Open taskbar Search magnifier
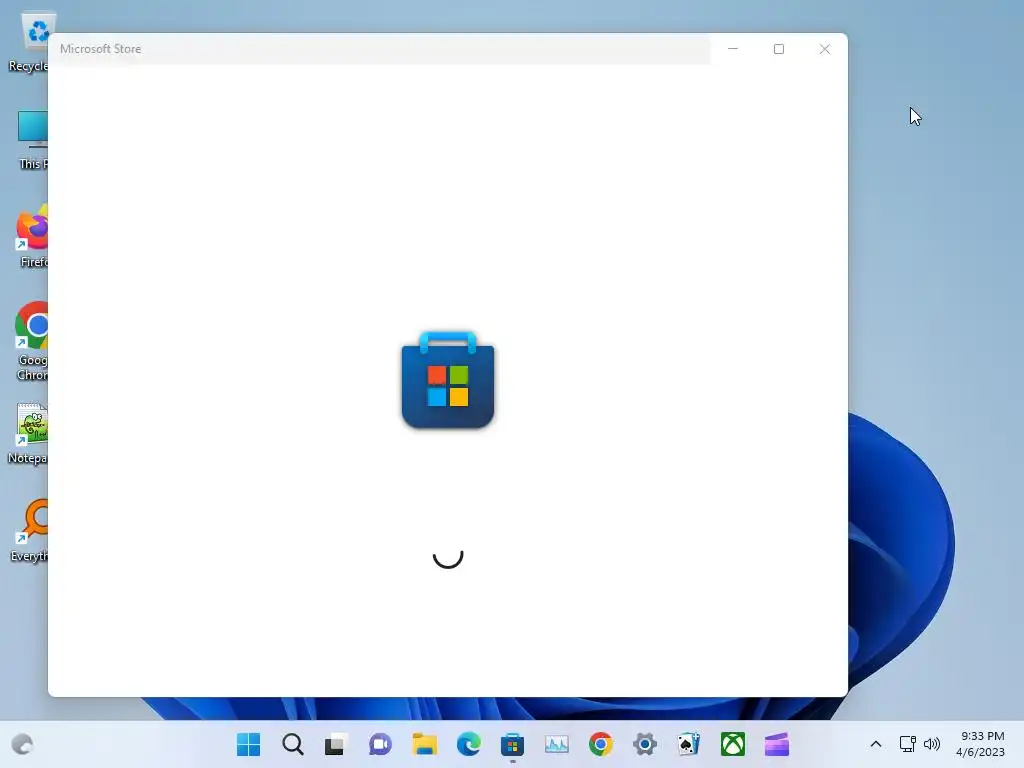The height and width of the screenshot is (768, 1024). pos(293,744)
